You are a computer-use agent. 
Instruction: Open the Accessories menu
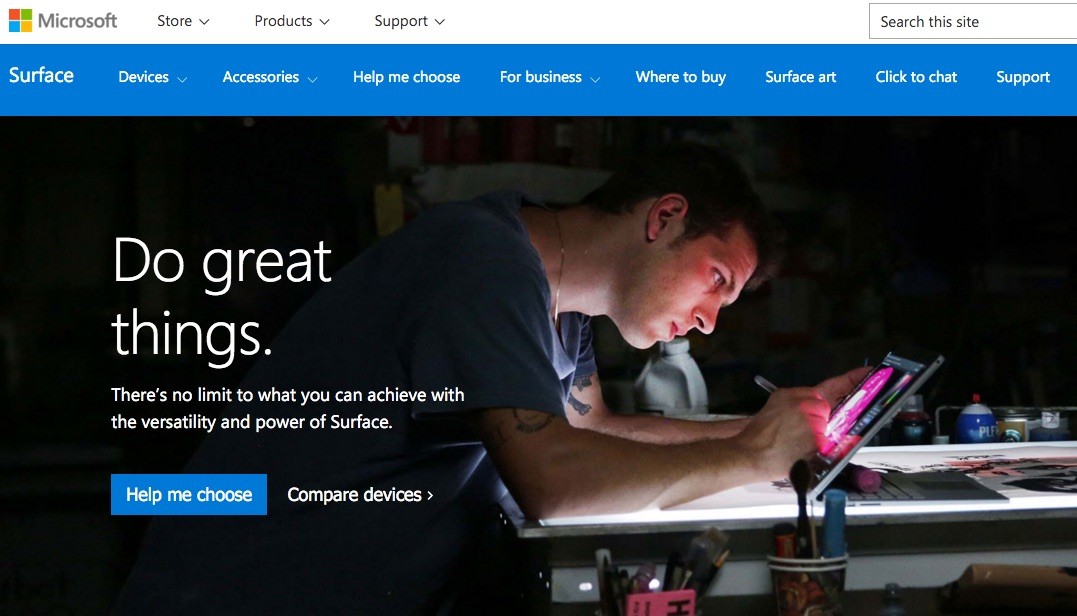[x=269, y=77]
